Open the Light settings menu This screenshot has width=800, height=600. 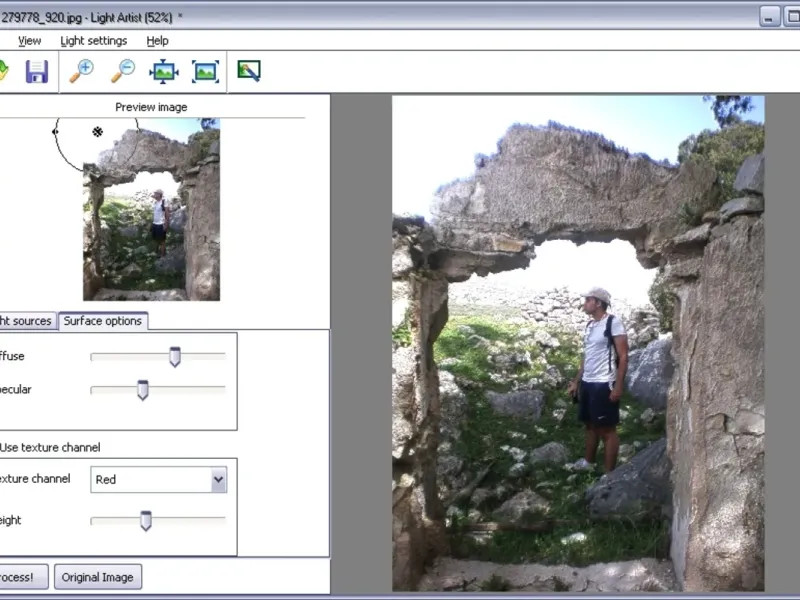pos(94,41)
